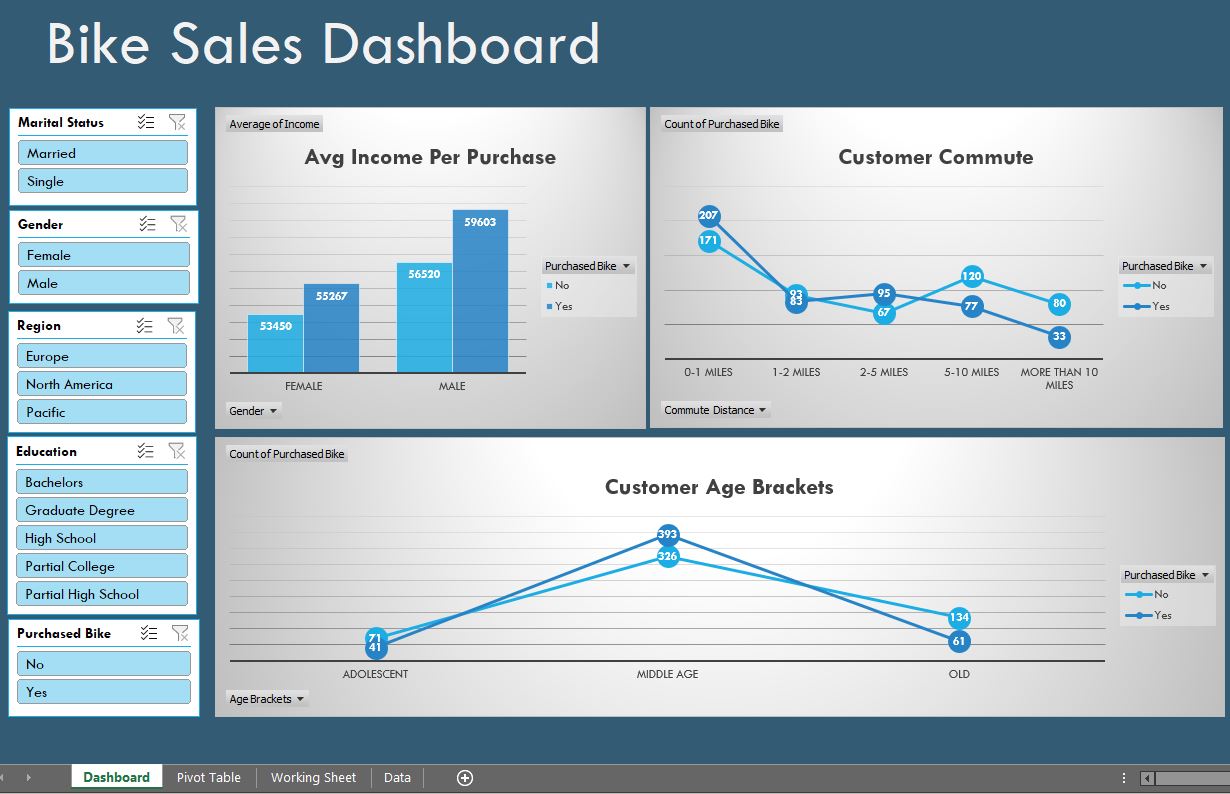Viewport: 1230px width, 794px height.
Task: Toggle the Graduate Degree education filter
Action: click(102, 510)
